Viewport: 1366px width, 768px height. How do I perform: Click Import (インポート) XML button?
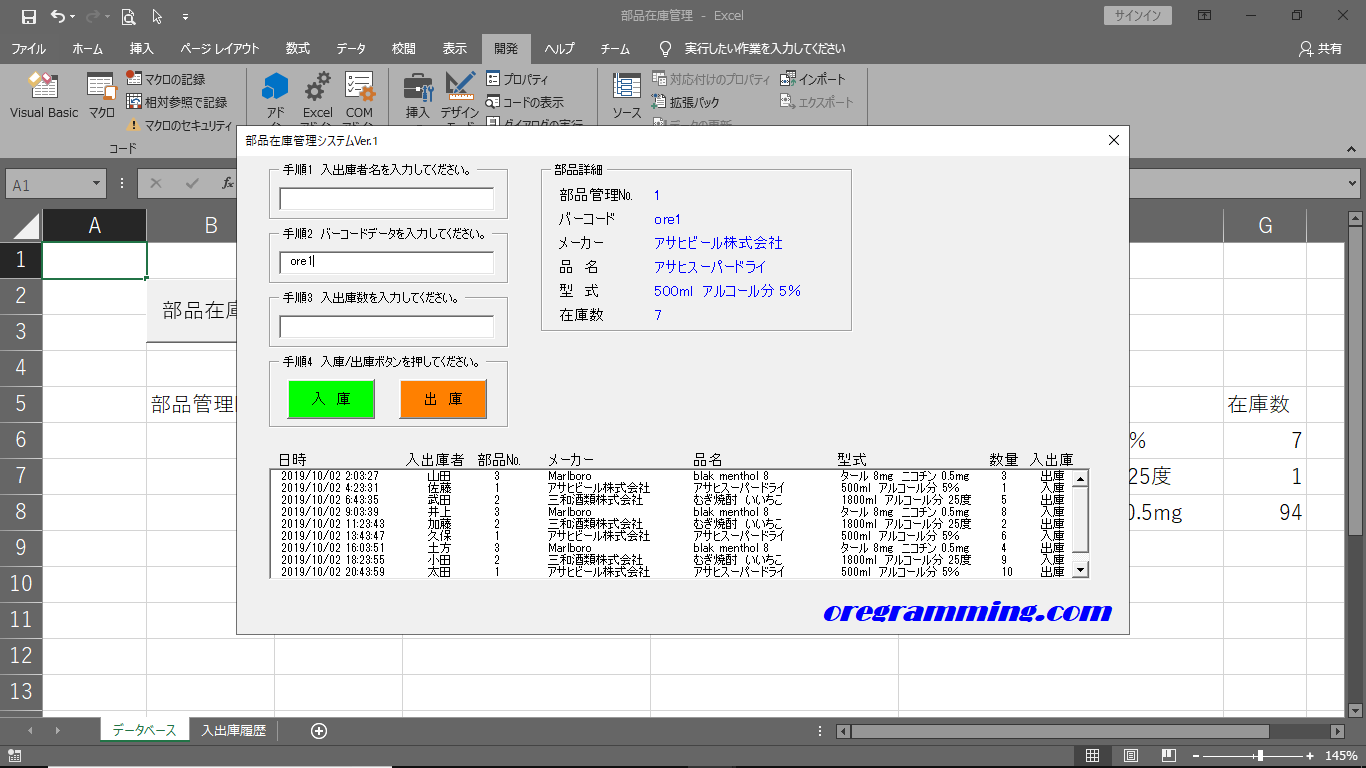(x=813, y=79)
